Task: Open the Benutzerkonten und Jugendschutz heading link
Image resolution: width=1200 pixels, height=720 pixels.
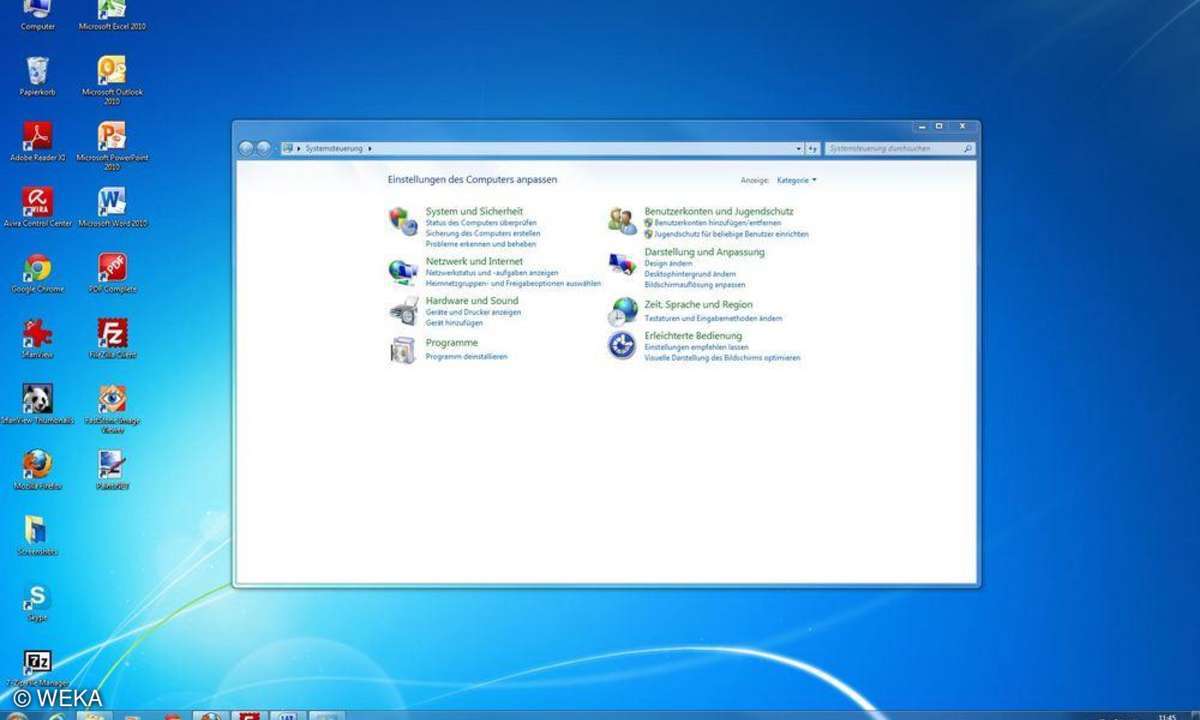Action: pyautogui.click(x=719, y=211)
